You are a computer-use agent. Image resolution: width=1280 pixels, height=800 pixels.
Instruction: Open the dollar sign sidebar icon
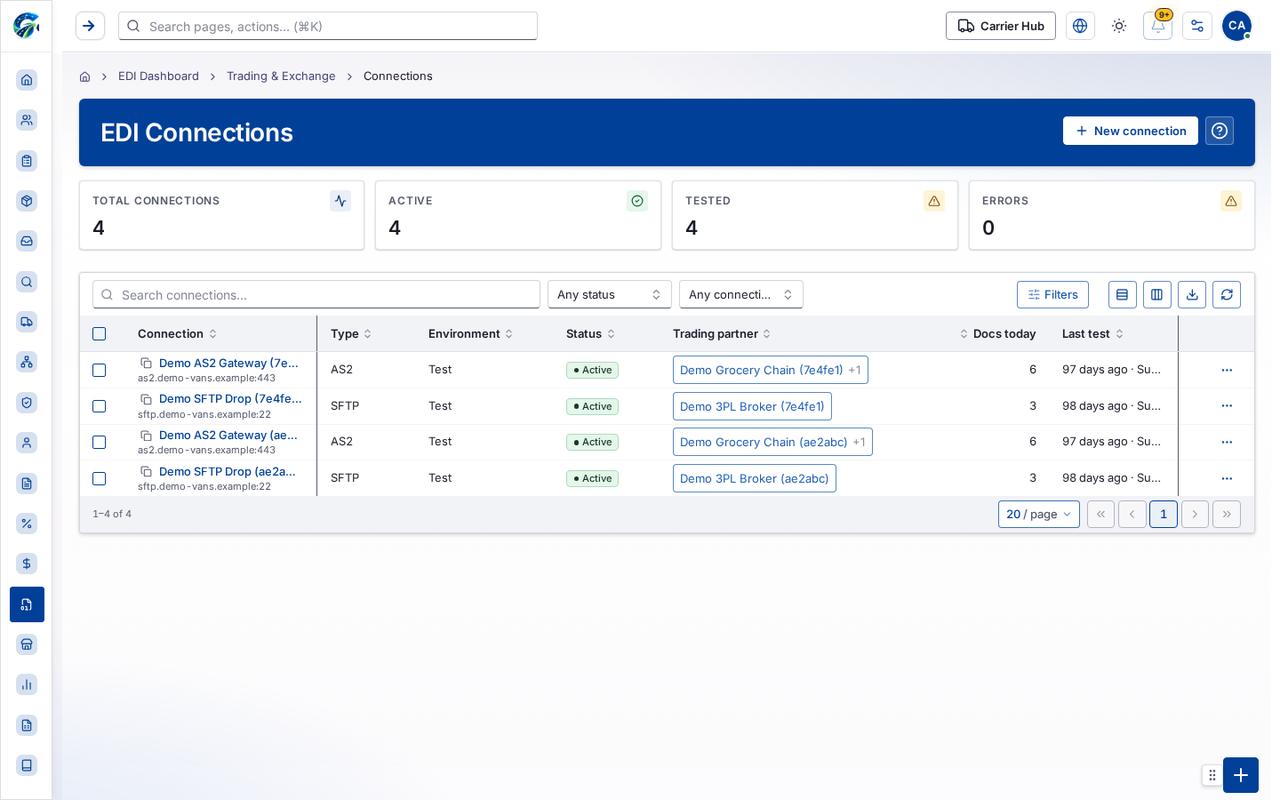[27, 564]
